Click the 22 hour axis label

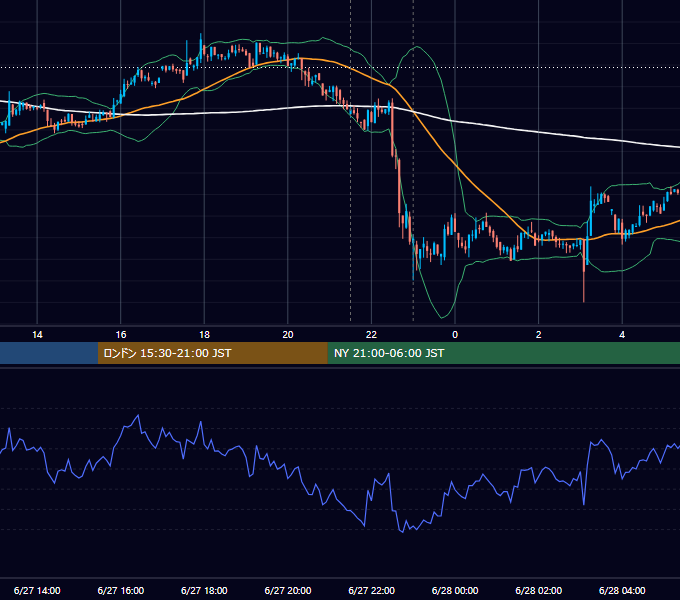click(371, 335)
